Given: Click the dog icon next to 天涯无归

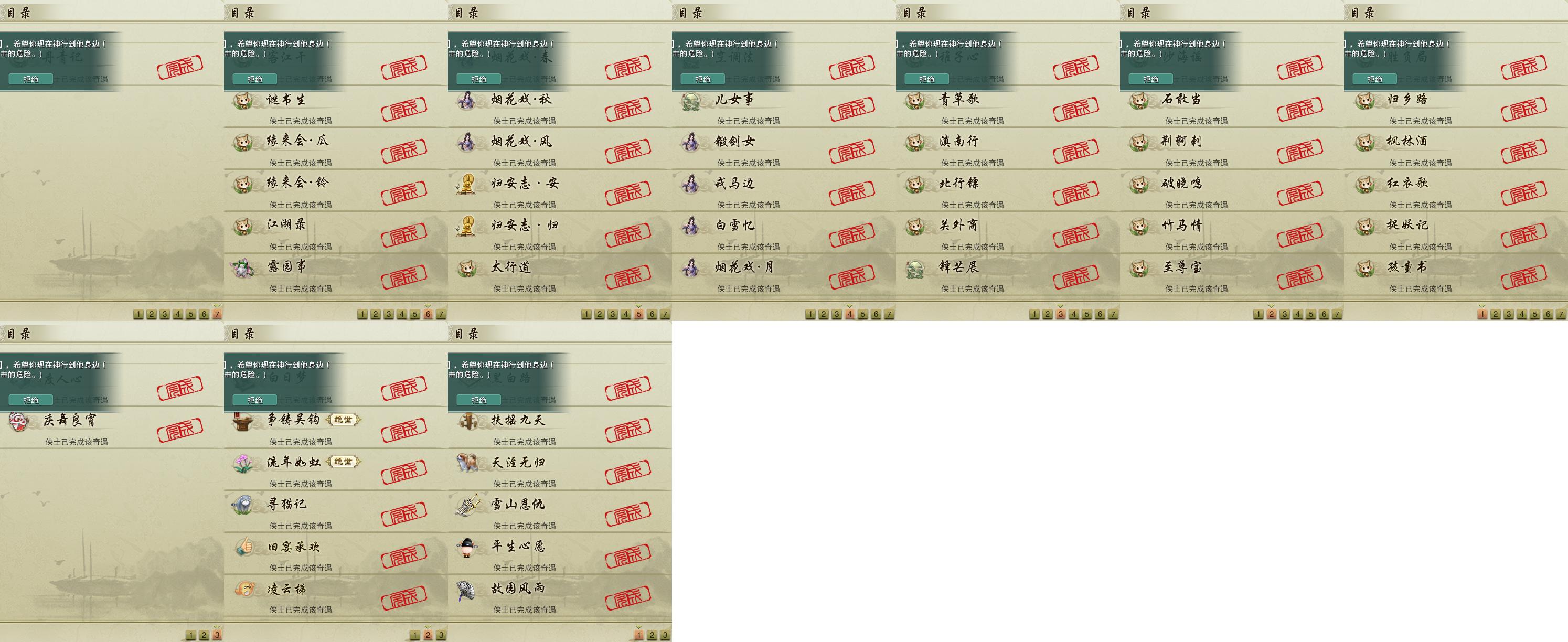Looking at the screenshot, I should pyautogui.click(x=467, y=463).
